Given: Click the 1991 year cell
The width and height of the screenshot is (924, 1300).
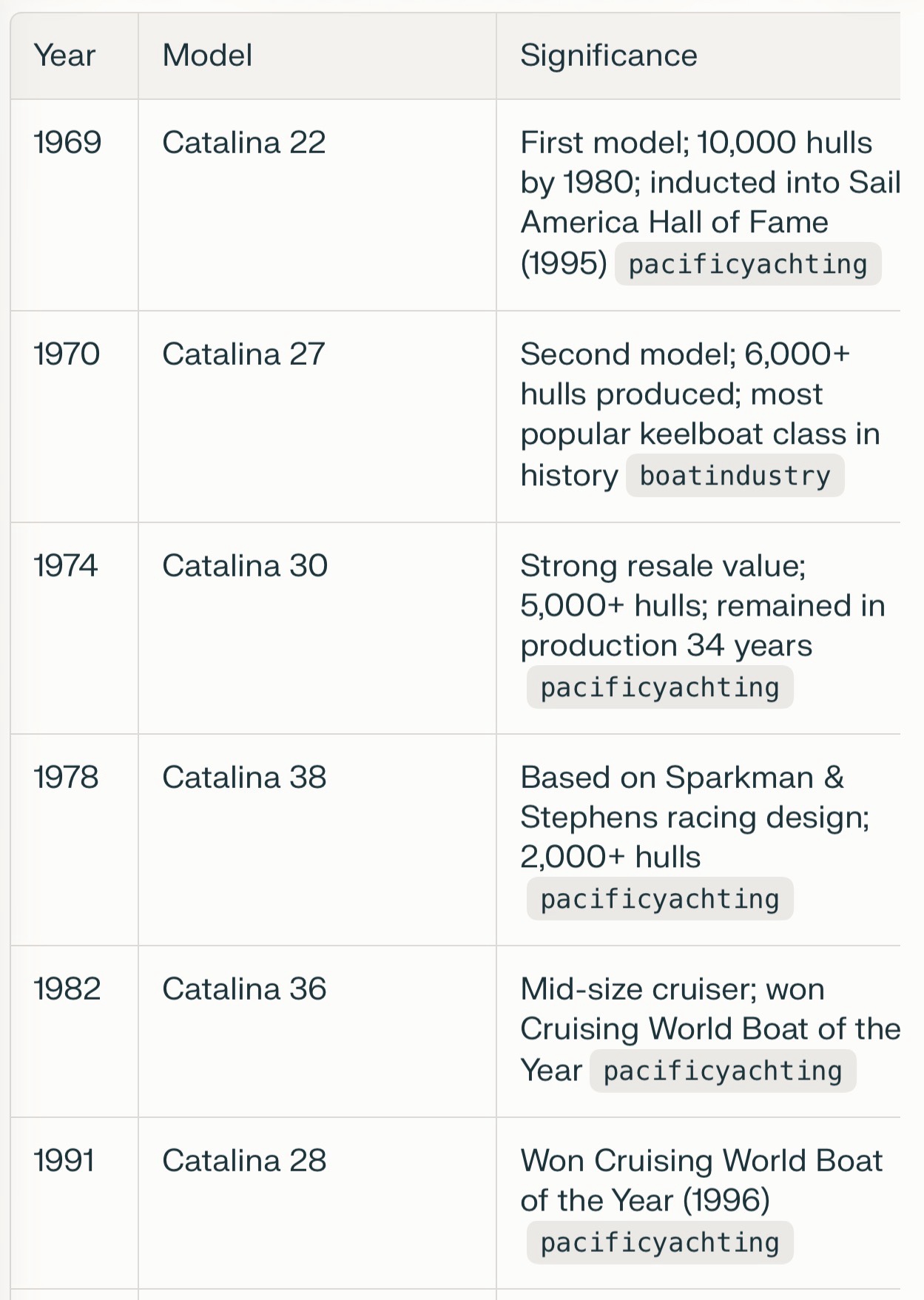Looking at the screenshot, I should (64, 1161).
